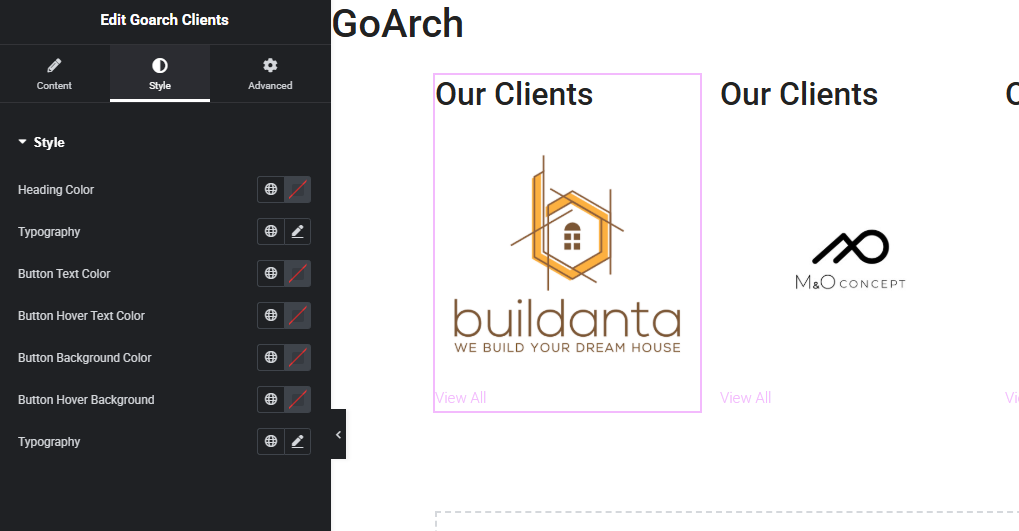This screenshot has height=531, width=1019.
Task: Collapse the Style section arrow
Action: (x=23, y=142)
